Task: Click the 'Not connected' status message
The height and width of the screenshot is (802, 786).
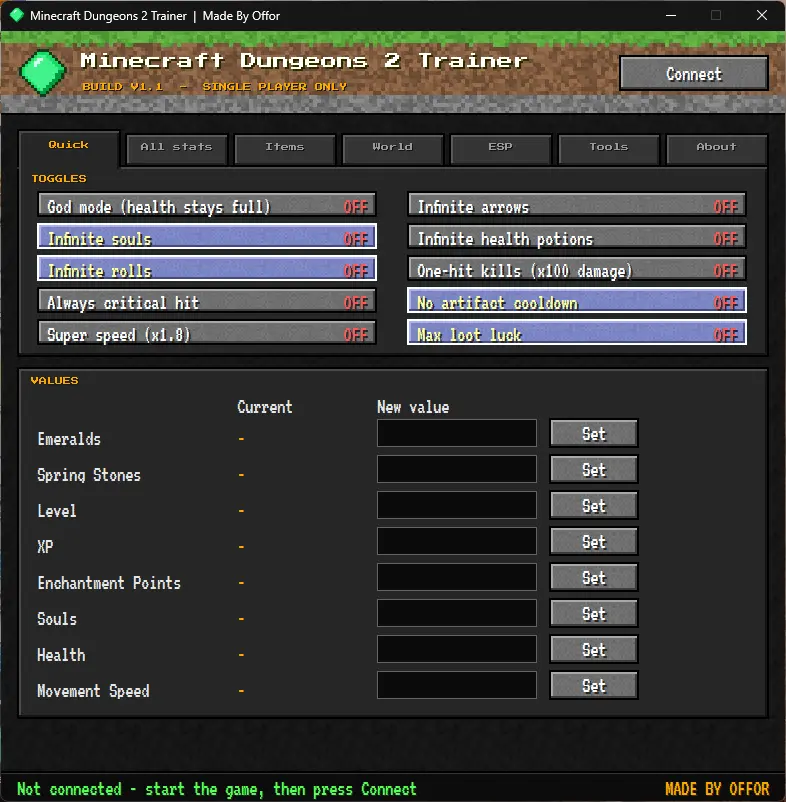Action: point(217,789)
